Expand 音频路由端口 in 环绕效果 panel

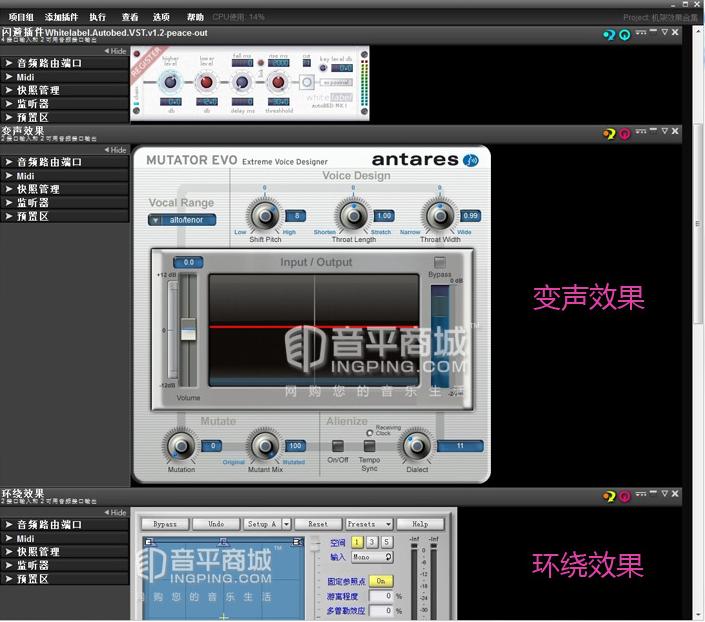pos(65,524)
